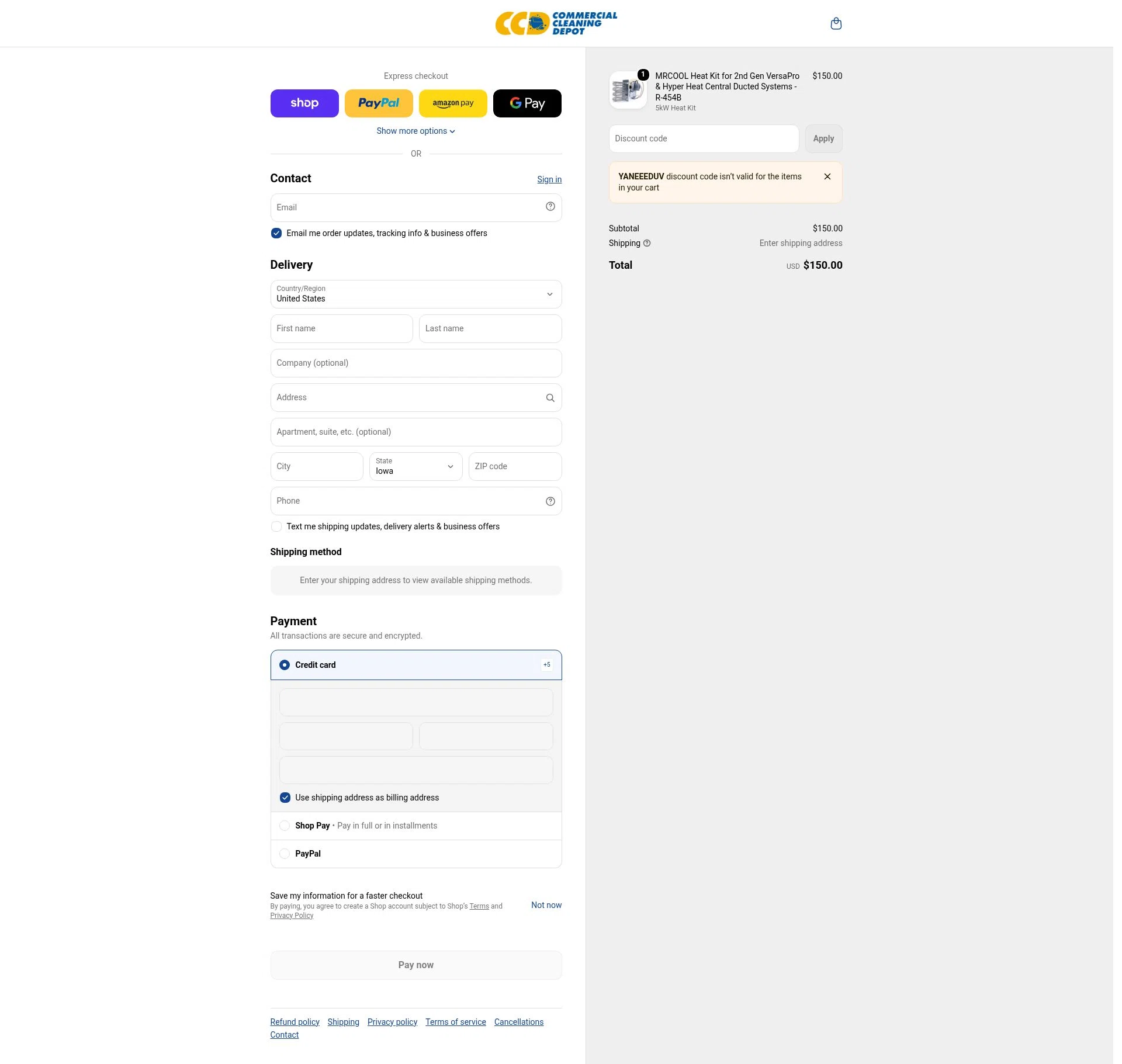The width and height of the screenshot is (1122, 1064).
Task: Click the shipping info question icon
Action: tap(646, 243)
